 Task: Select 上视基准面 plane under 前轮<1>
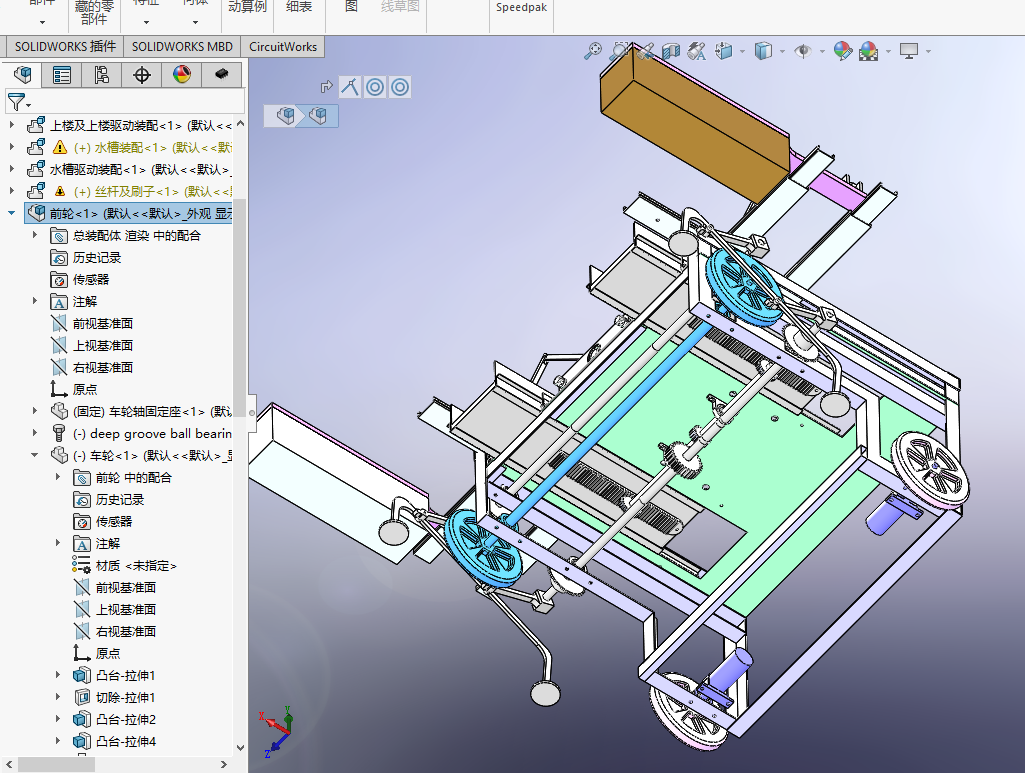click(x=103, y=346)
